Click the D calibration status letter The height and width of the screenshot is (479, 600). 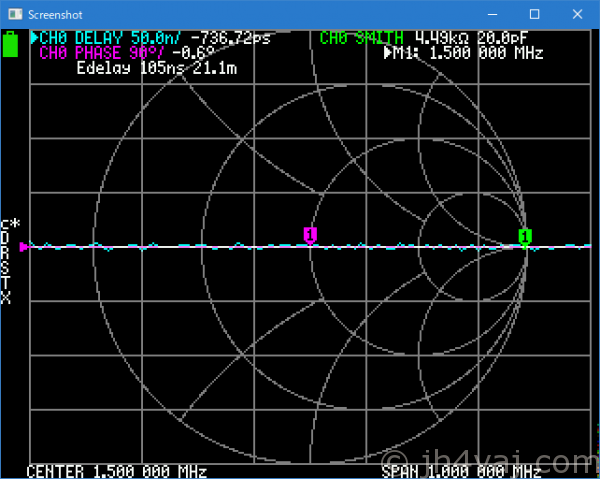pyautogui.click(x=6, y=240)
